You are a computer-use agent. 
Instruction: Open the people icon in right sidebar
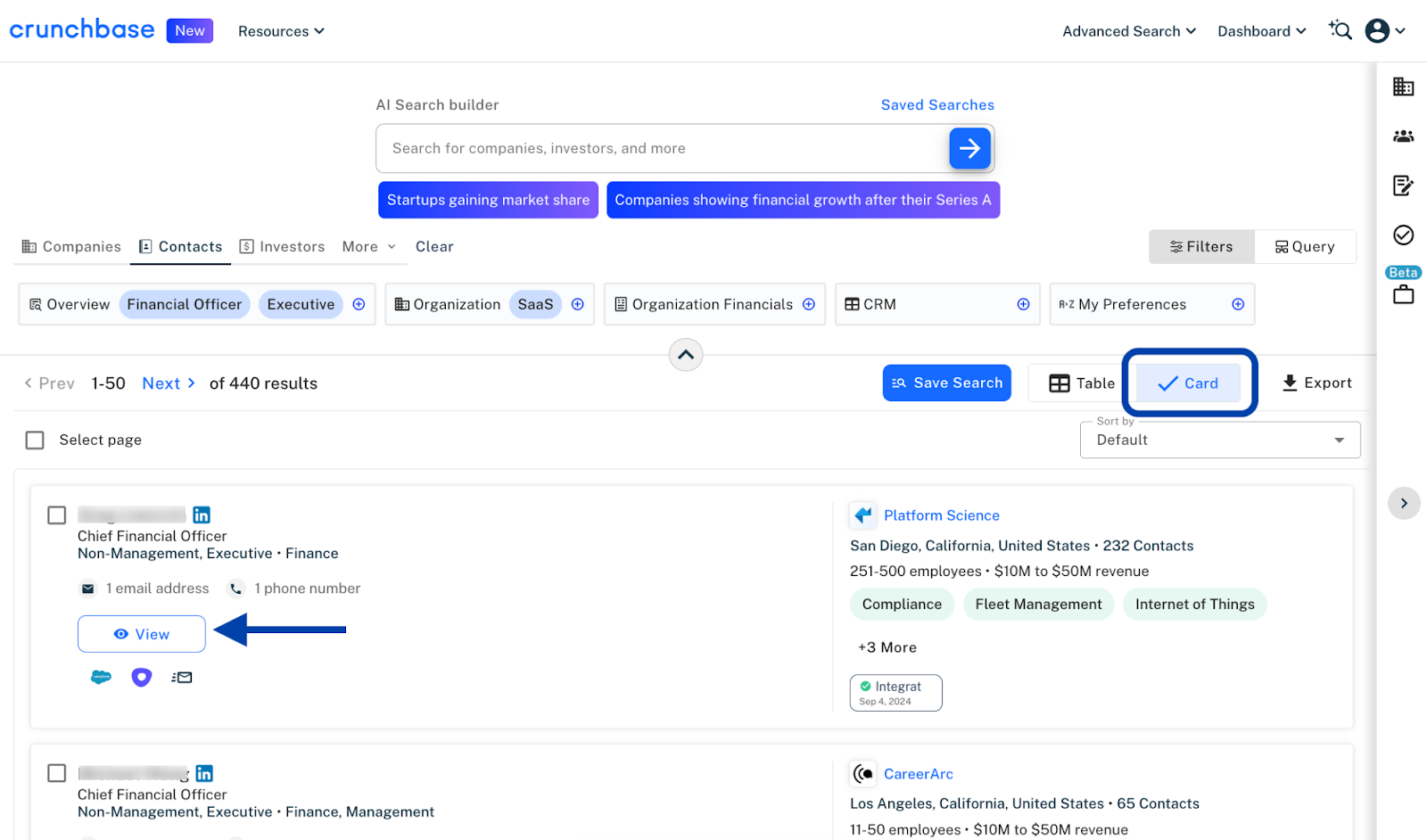click(x=1403, y=136)
